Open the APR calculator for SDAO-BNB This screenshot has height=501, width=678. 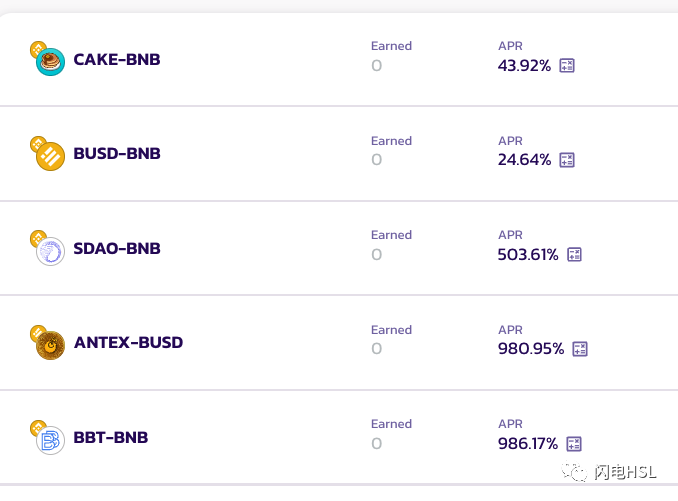(x=574, y=255)
